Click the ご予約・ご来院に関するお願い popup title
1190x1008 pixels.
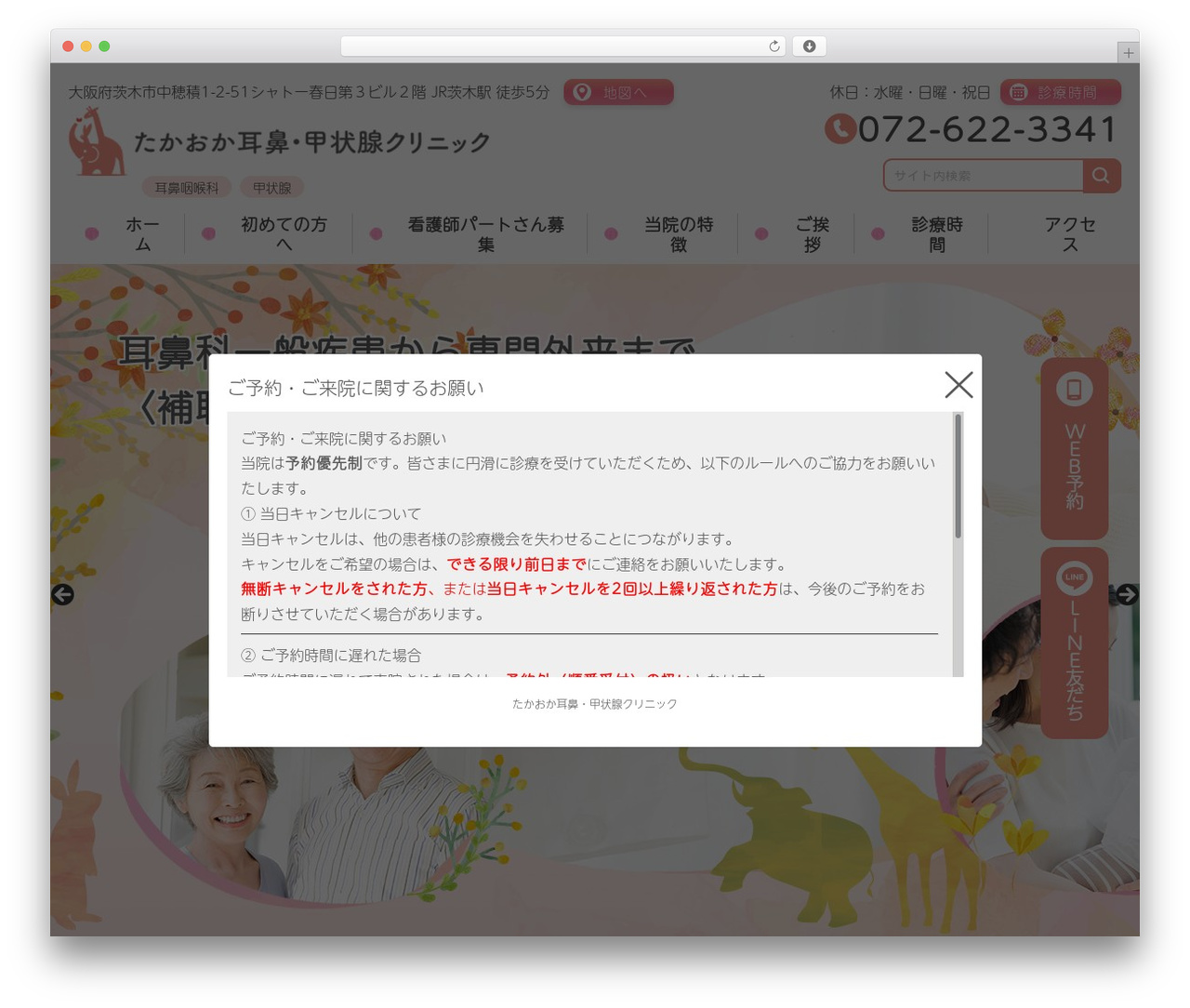[356, 388]
